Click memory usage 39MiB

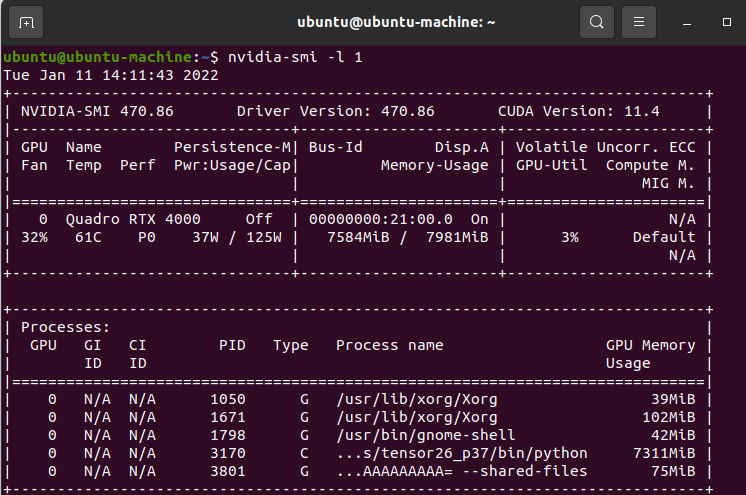click(x=673, y=399)
